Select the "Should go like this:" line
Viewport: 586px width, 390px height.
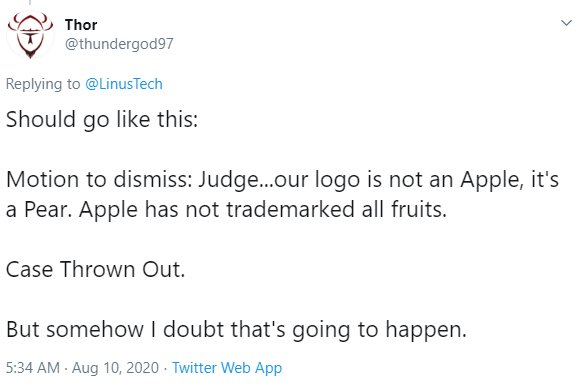102,120
